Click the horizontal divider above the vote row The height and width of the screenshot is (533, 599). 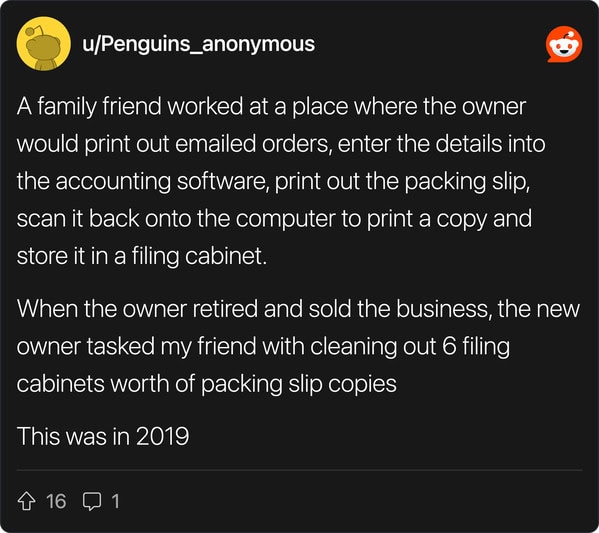coord(299,470)
